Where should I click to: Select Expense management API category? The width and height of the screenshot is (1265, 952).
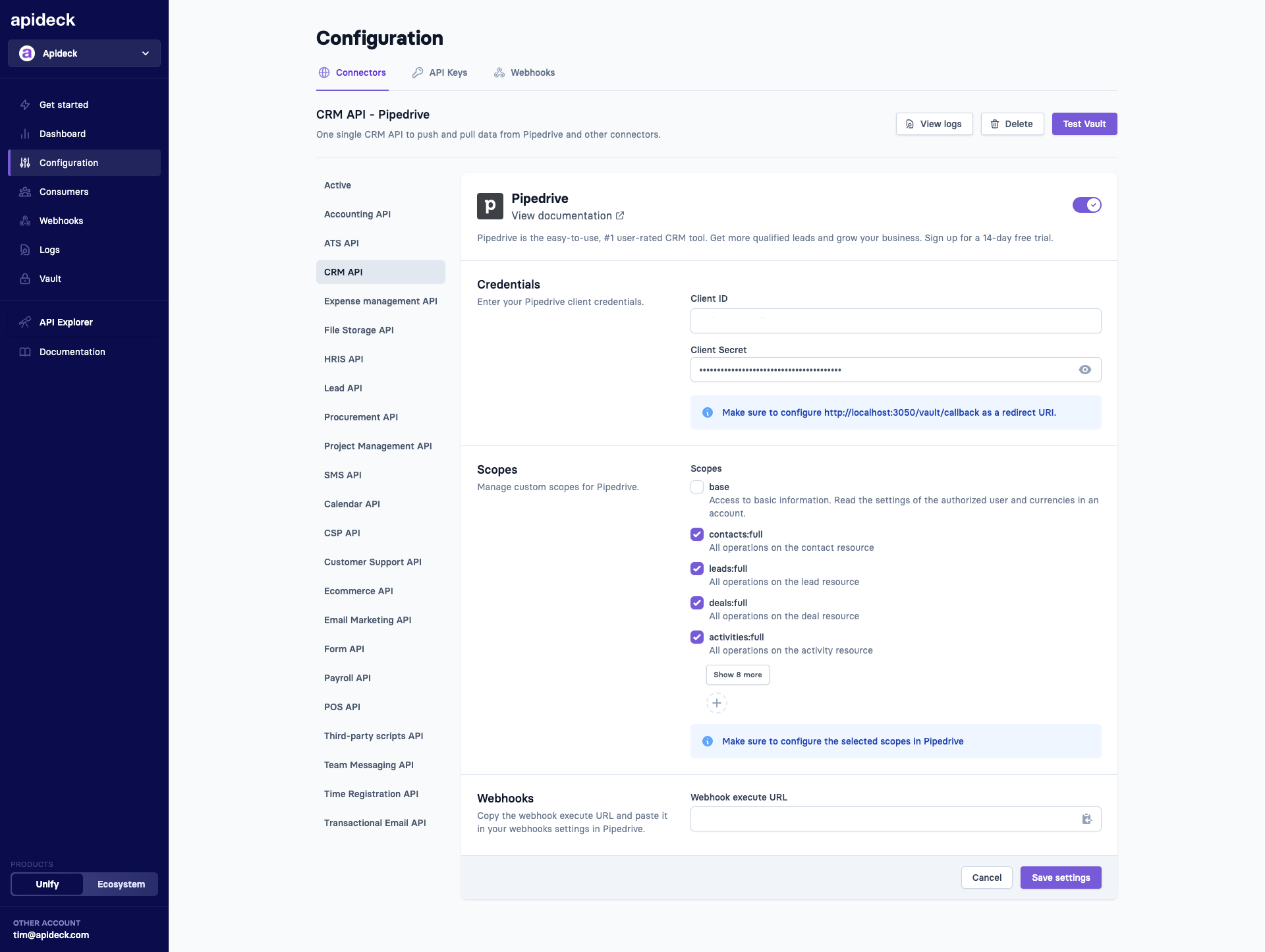tap(381, 301)
